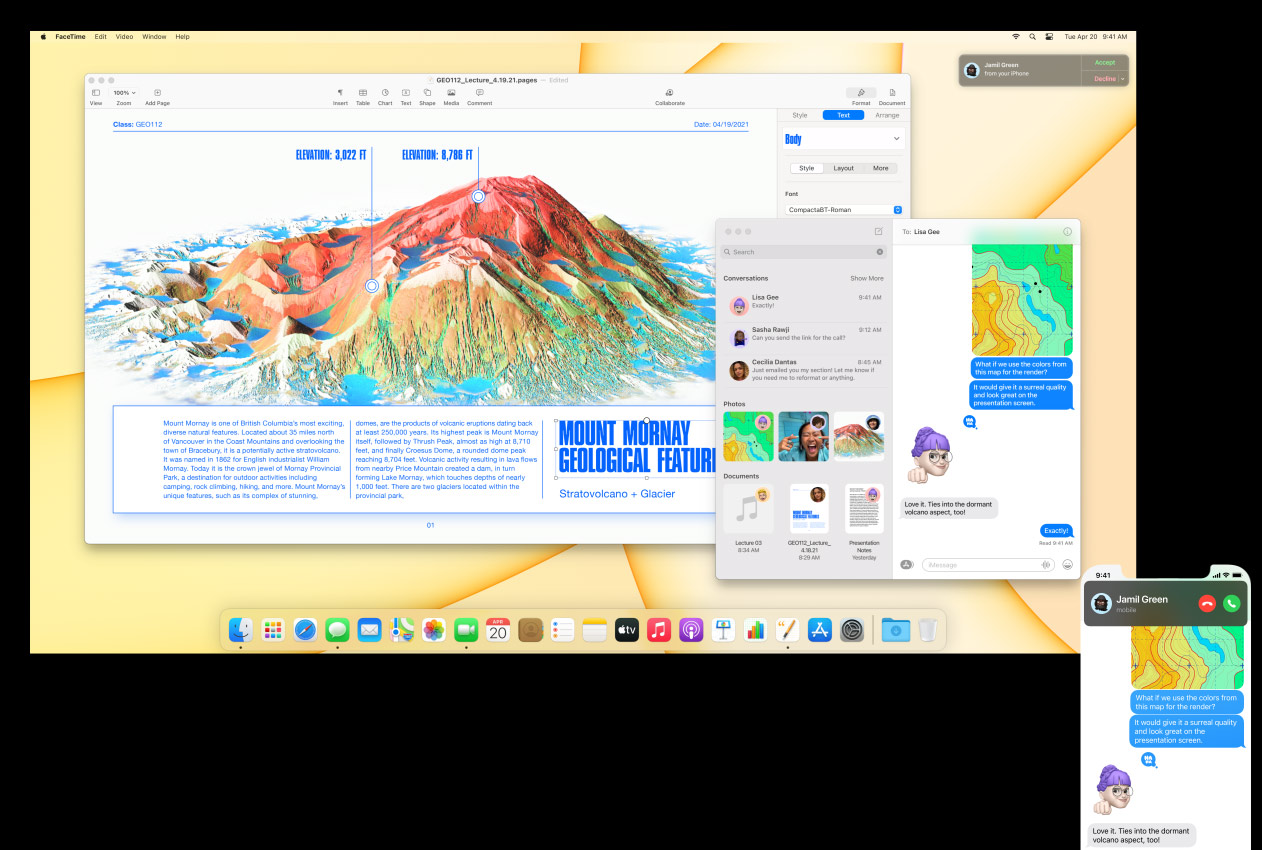Add a table using Table icon

363,93
